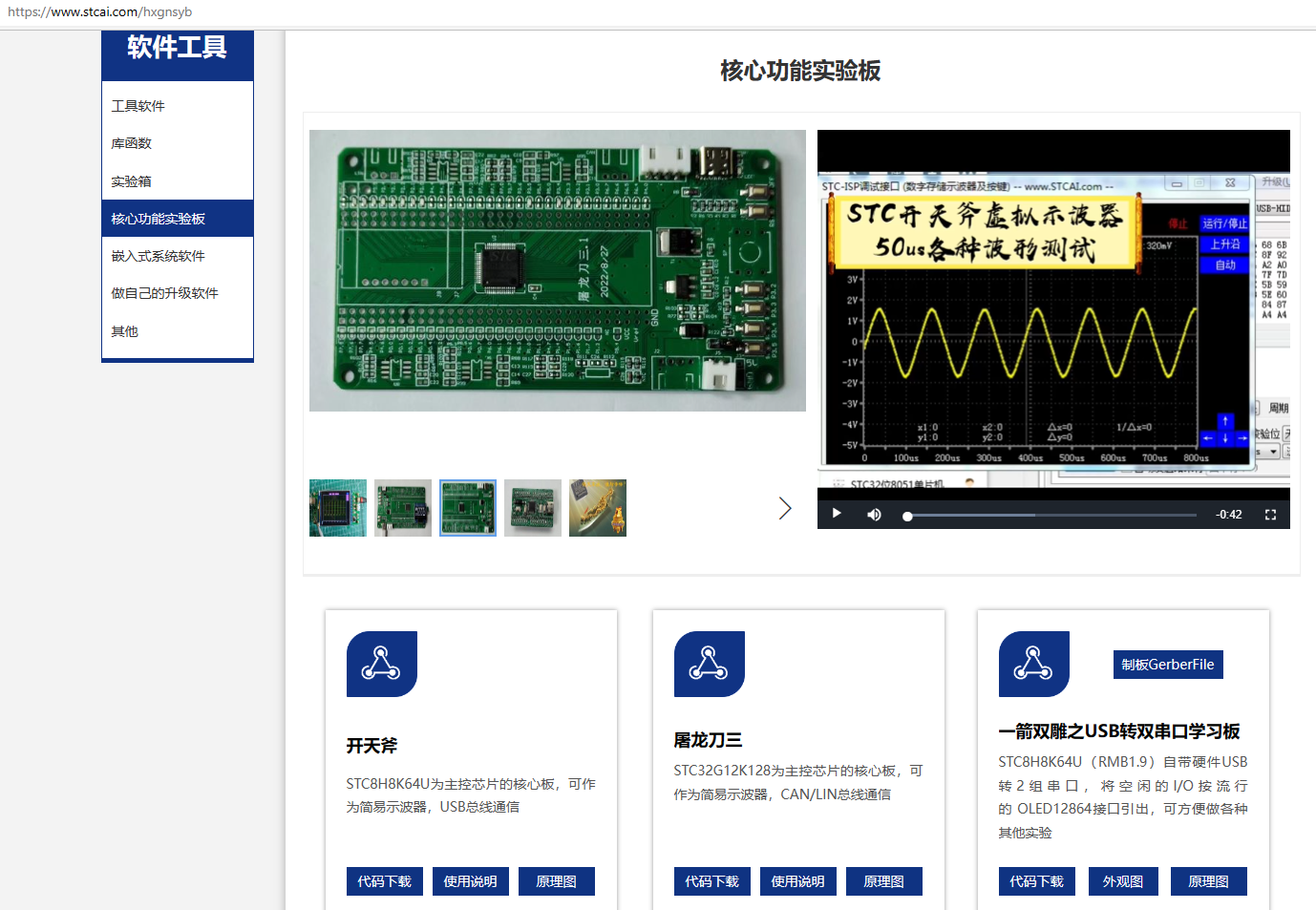Click the main green PCB board image
The image size is (1316, 910).
tap(558, 270)
